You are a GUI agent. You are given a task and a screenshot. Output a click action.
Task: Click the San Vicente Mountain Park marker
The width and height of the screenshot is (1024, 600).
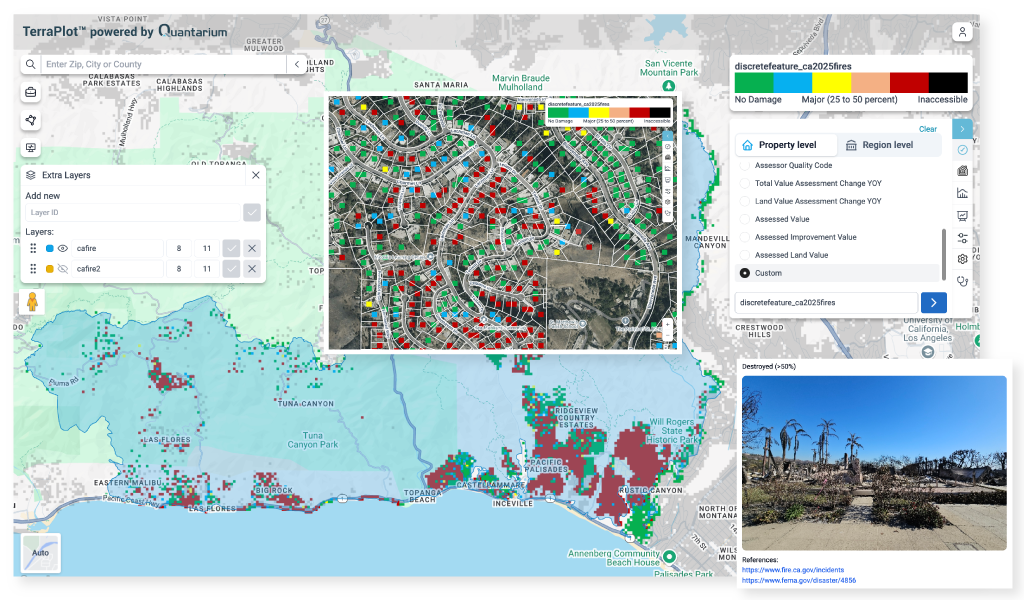(x=669, y=86)
